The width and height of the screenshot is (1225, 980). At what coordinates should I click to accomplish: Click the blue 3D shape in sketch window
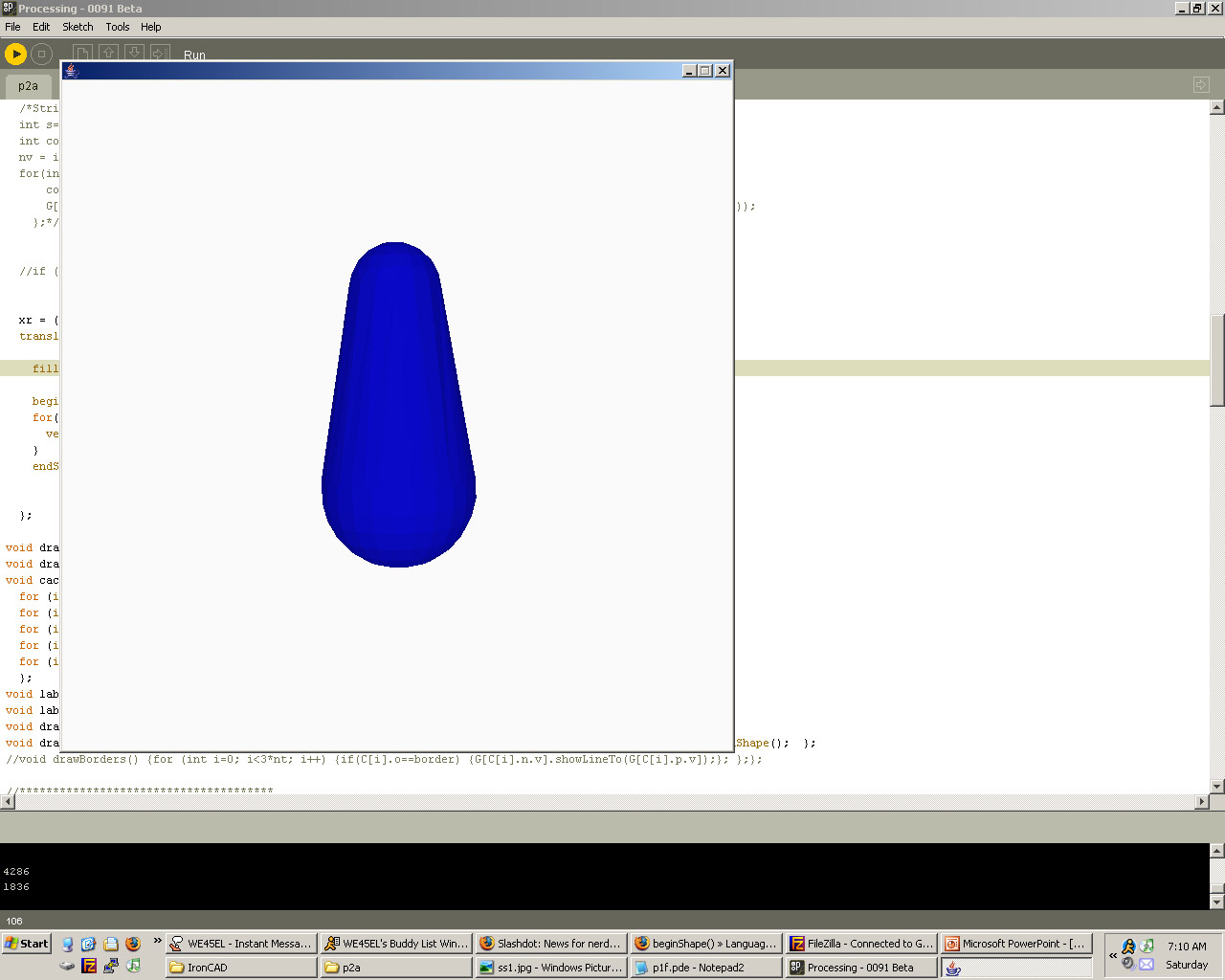tap(398, 404)
